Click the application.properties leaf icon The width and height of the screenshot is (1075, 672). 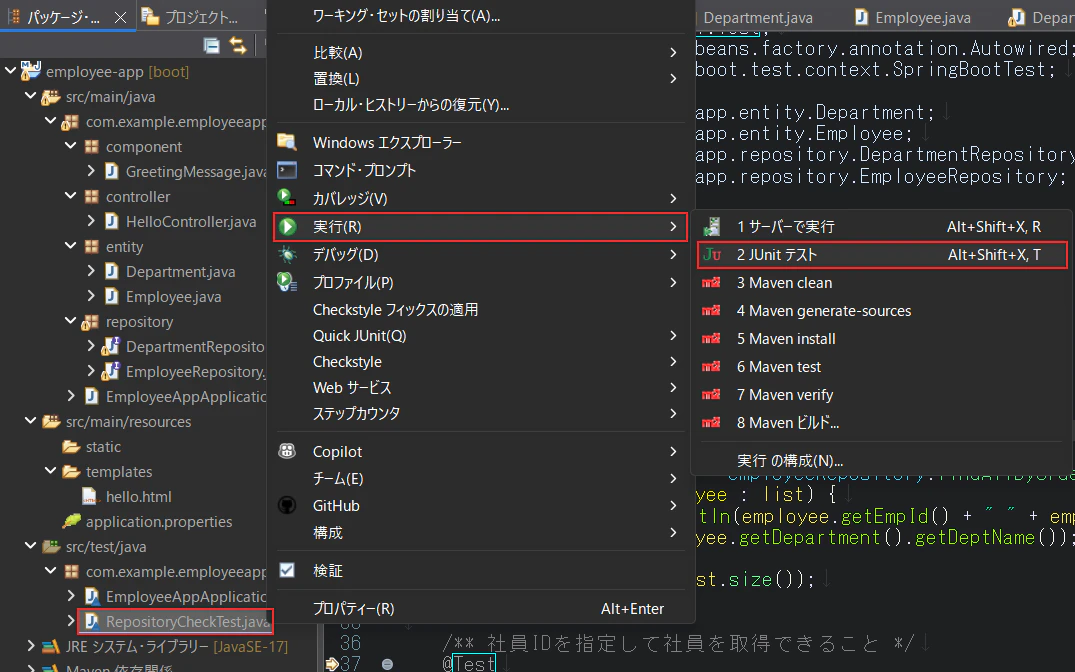click(x=71, y=521)
